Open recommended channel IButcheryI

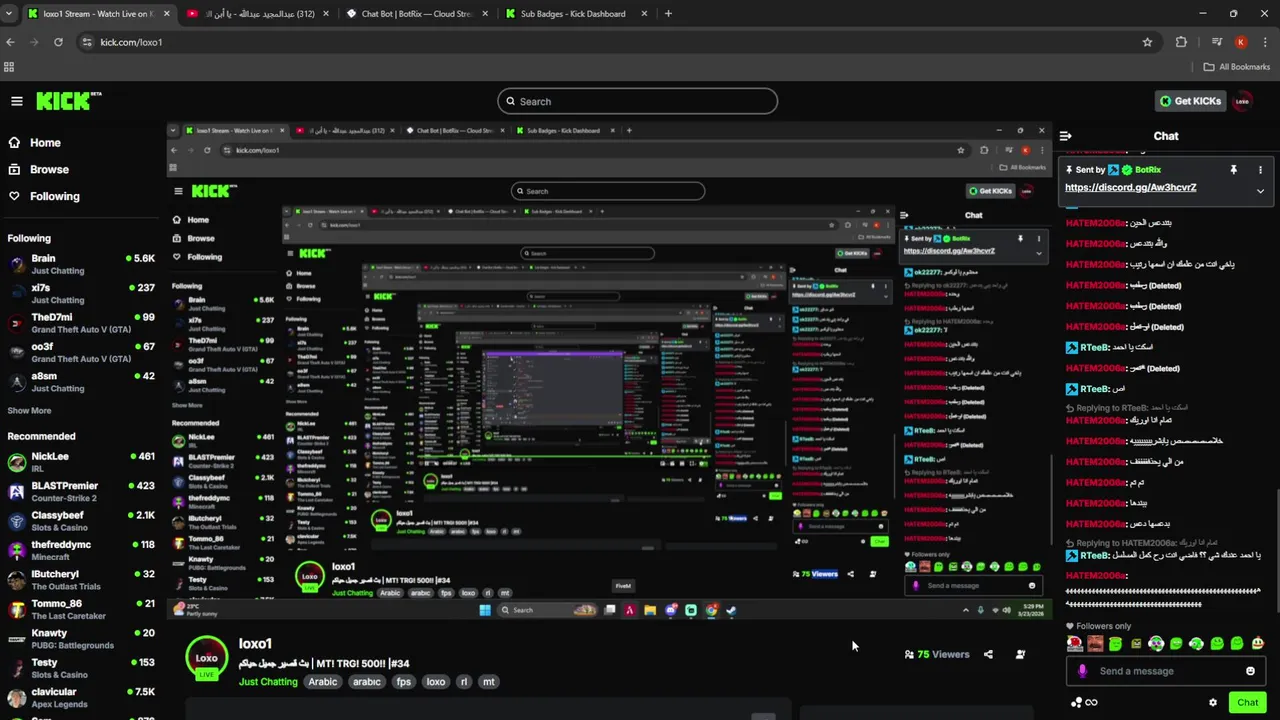pyautogui.click(x=80, y=580)
